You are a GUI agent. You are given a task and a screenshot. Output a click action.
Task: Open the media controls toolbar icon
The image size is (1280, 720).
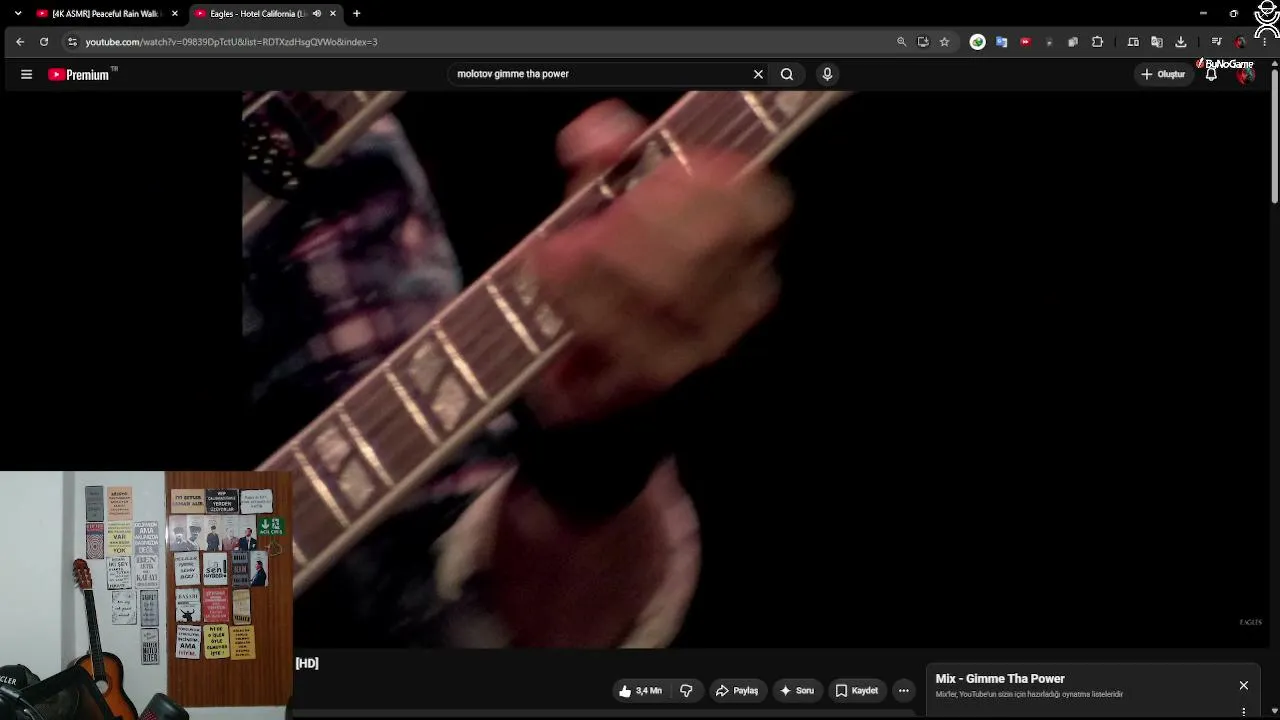1216,42
